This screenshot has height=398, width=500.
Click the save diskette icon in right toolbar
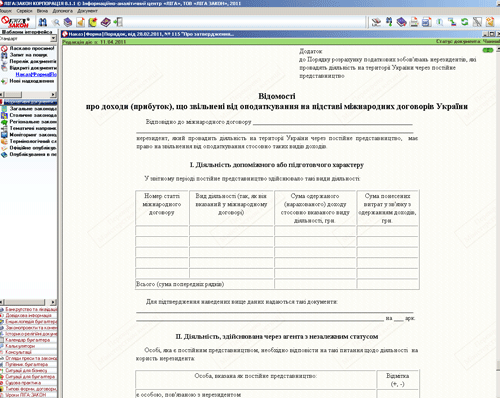click(x=427, y=22)
